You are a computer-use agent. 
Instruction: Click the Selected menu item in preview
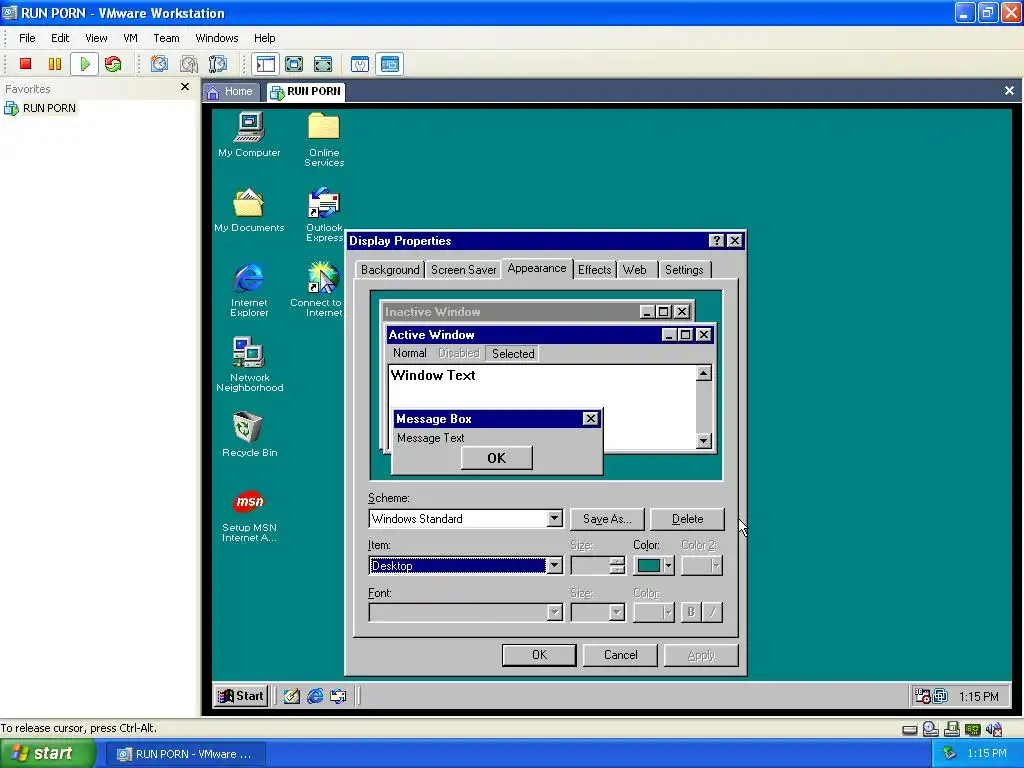(513, 353)
